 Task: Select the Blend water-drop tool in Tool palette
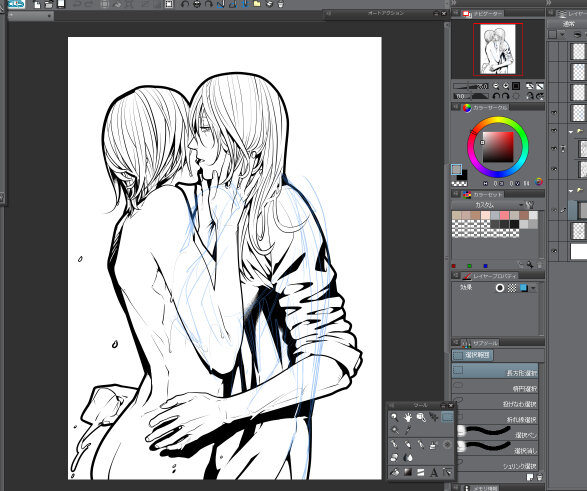click(x=408, y=457)
